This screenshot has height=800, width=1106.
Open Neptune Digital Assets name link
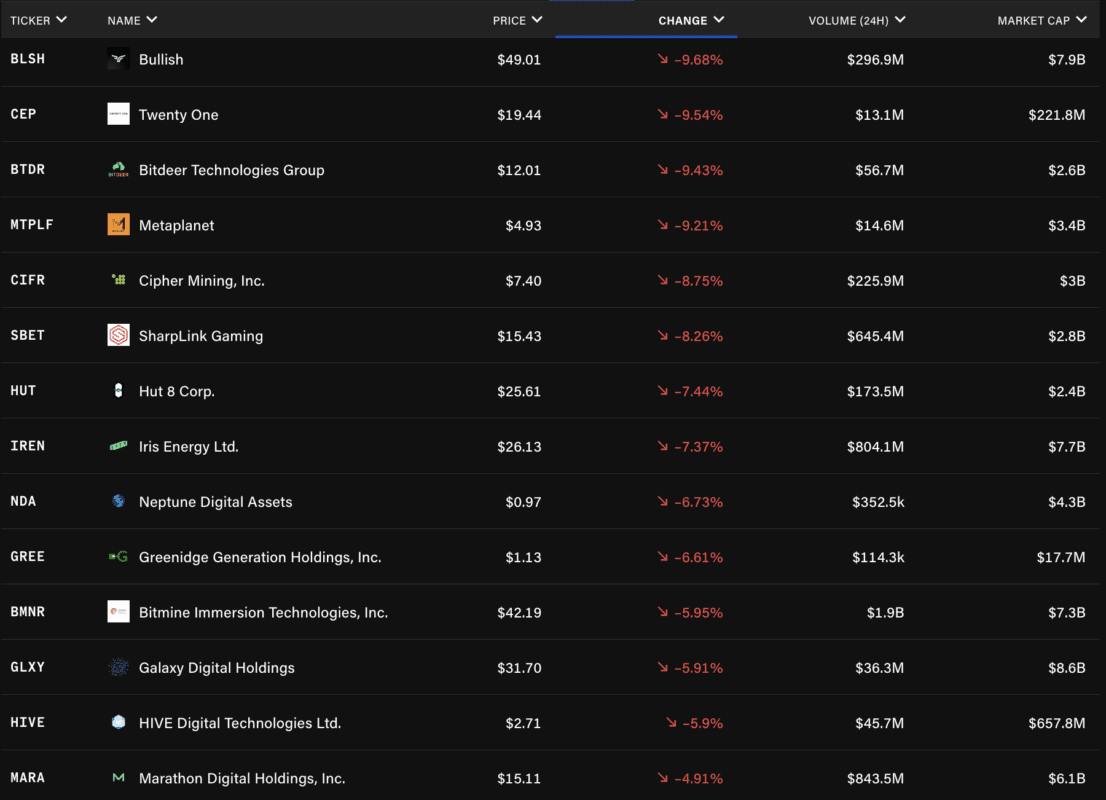pyautogui.click(x=215, y=502)
